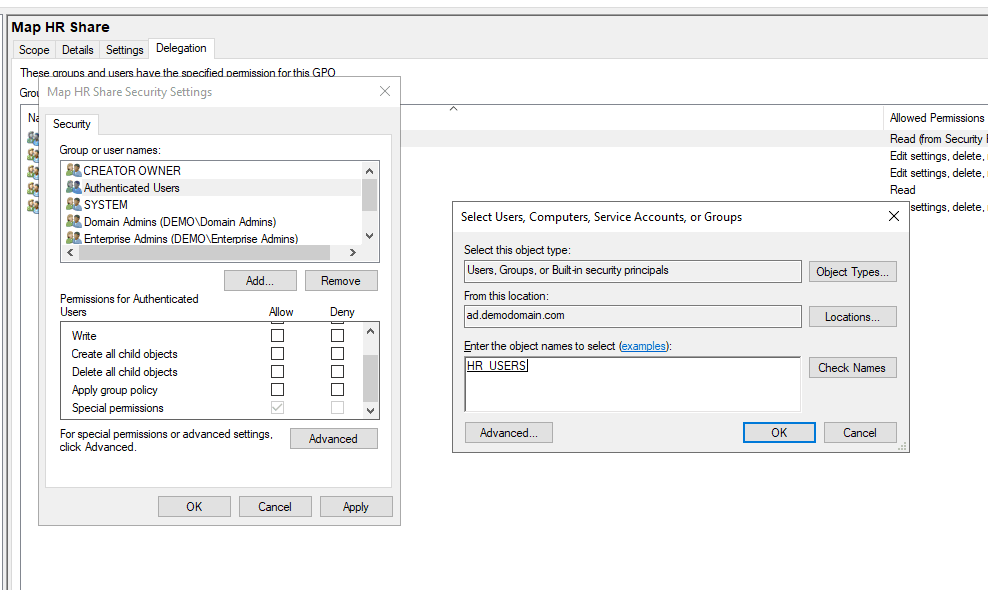Click the object names input field

click(632, 384)
